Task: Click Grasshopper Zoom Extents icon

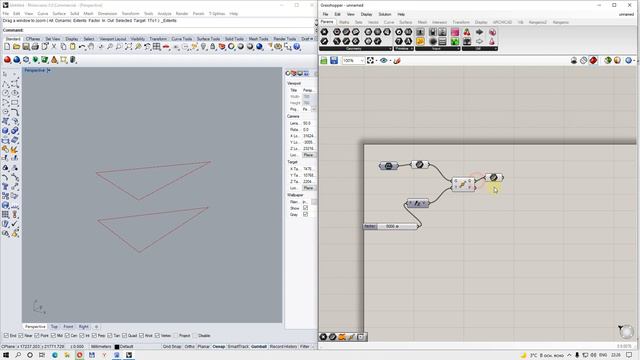Action: (x=370, y=60)
